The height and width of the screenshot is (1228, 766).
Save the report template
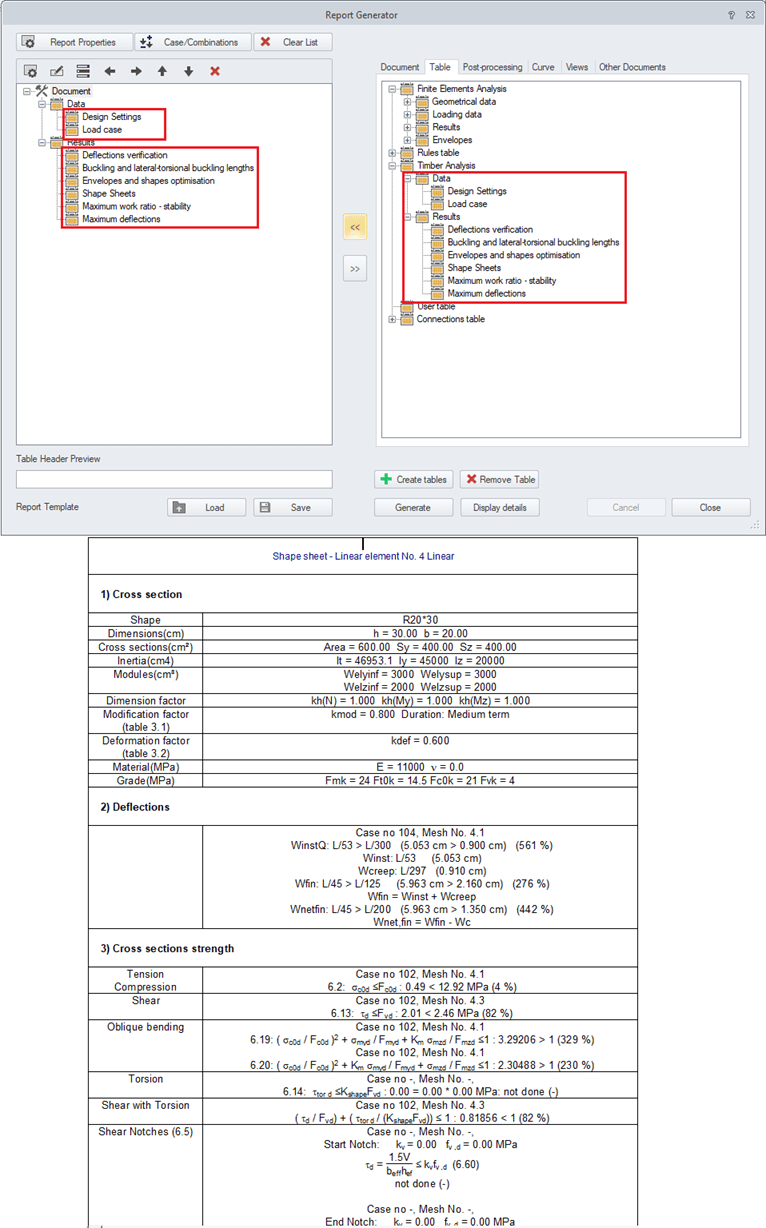pos(293,507)
